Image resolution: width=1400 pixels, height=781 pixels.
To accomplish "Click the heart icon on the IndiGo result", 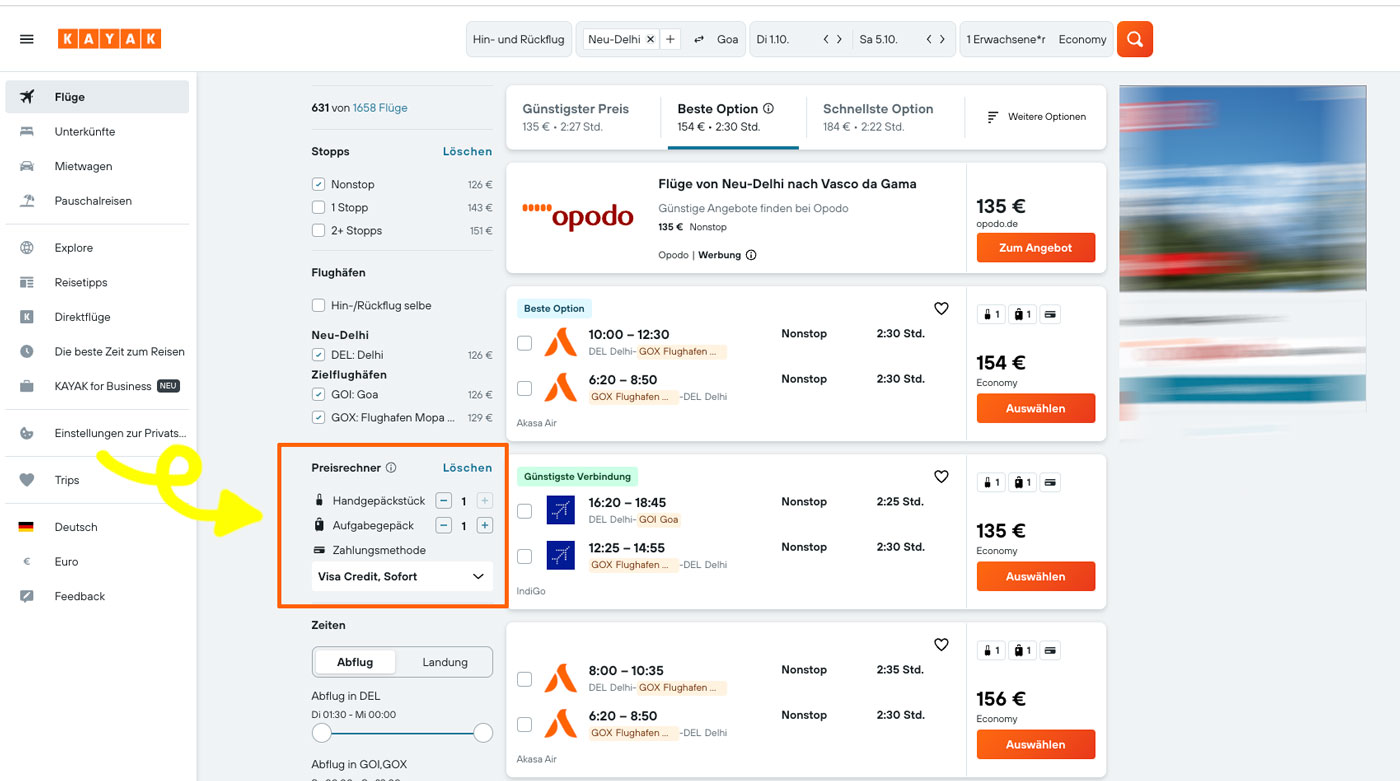I will [x=940, y=477].
